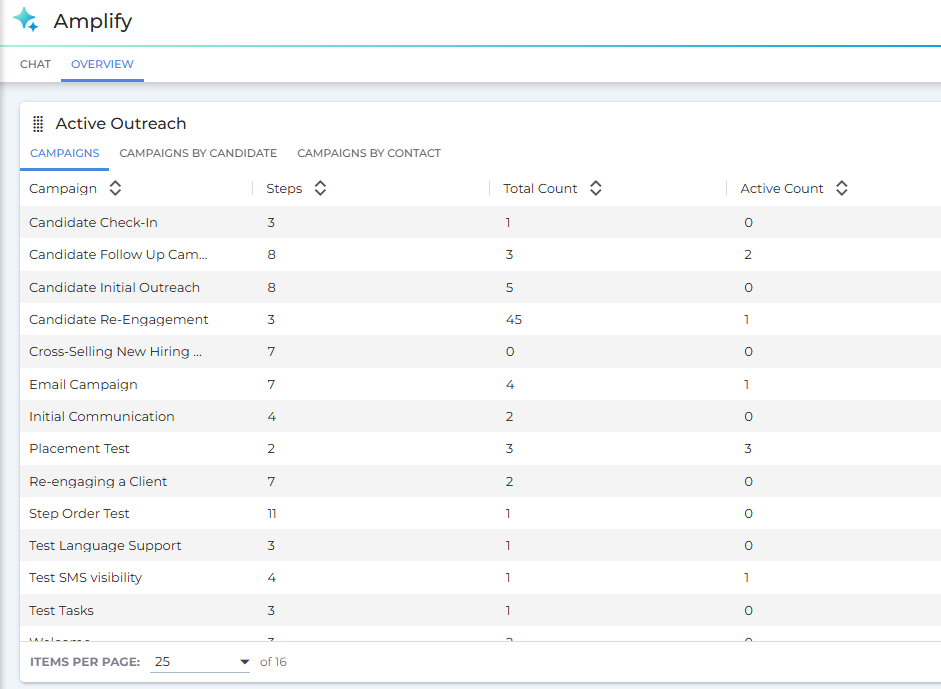Click the Active Outreach panel title
This screenshot has width=941, height=689.
point(121,124)
